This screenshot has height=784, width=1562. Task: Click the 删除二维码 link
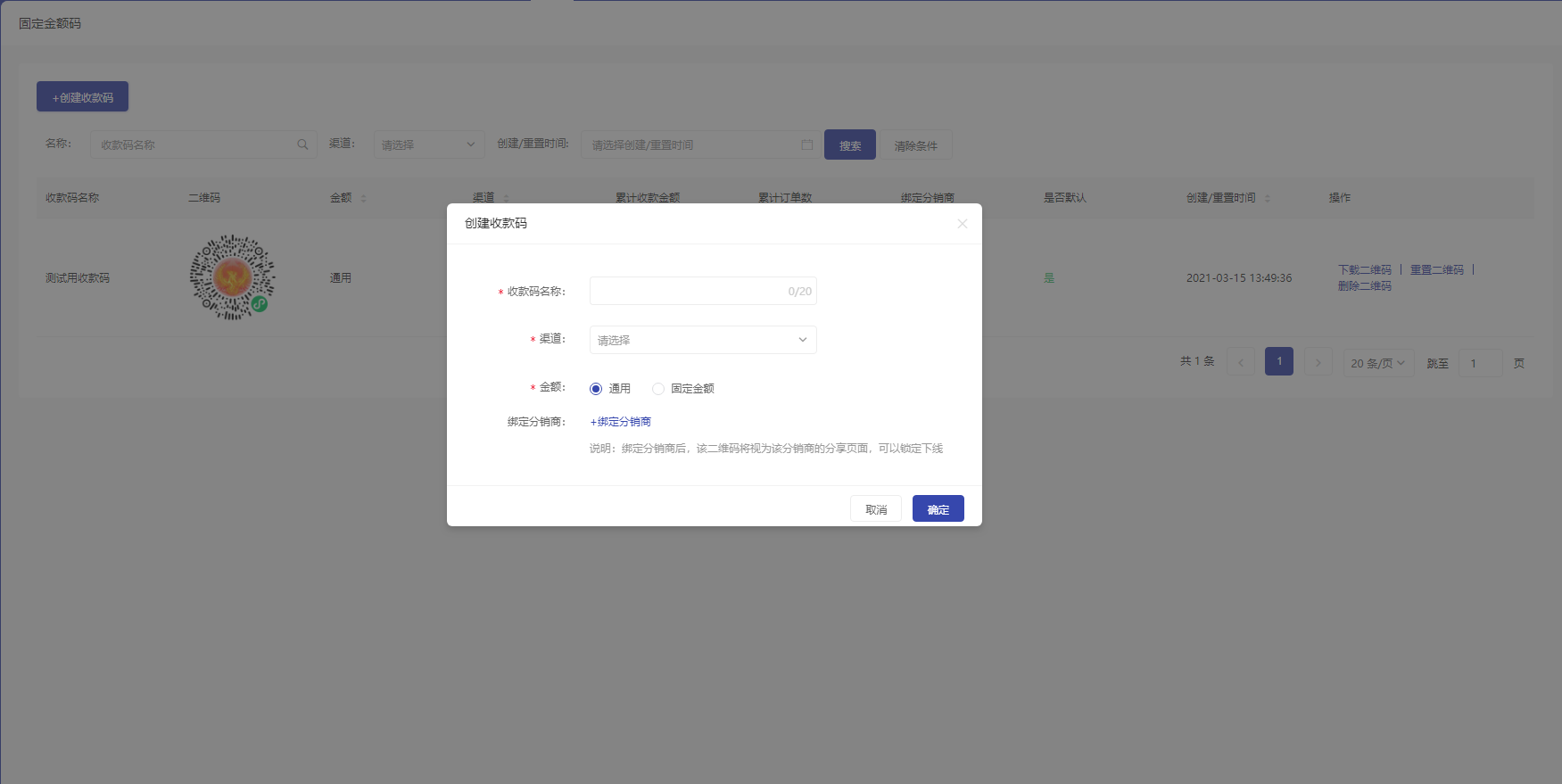[x=1365, y=286]
